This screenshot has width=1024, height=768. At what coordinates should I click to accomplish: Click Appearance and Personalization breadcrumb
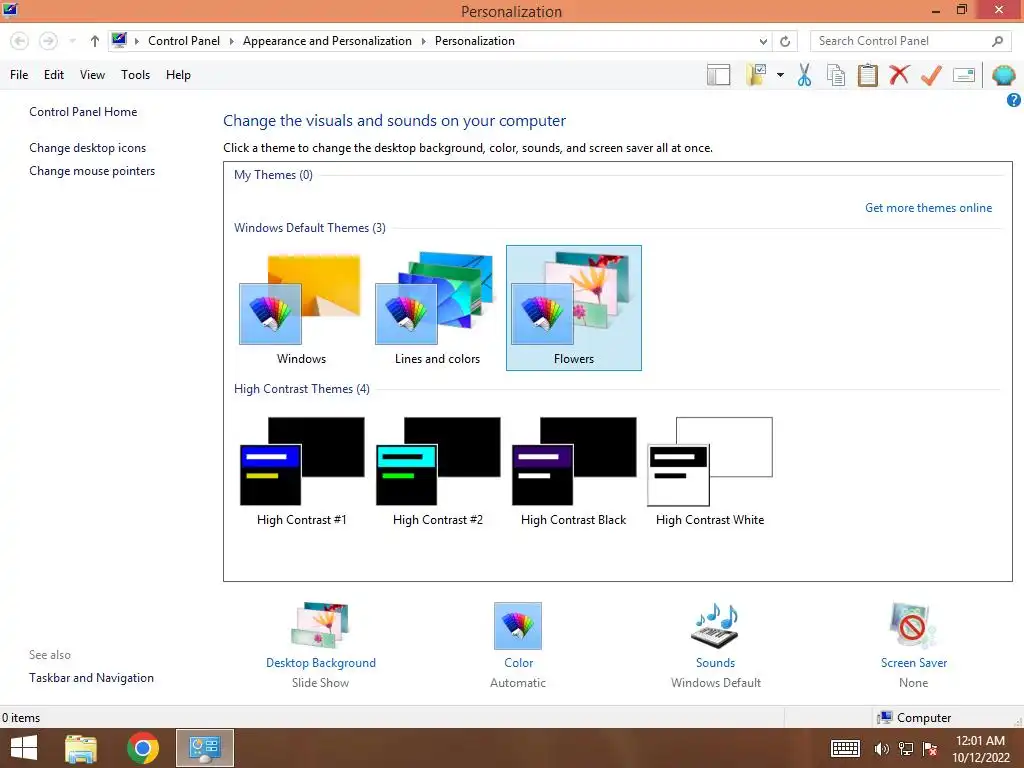[x=327, y=41]
